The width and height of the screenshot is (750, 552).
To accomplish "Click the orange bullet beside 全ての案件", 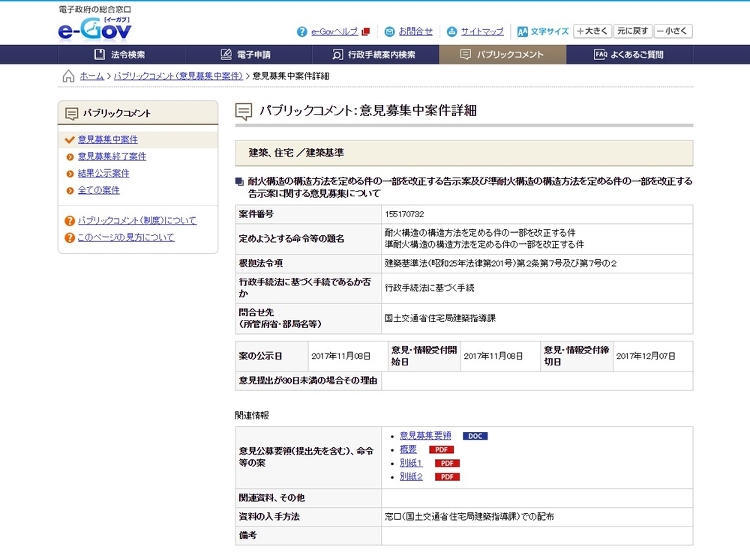I will [x=70, y=190].
